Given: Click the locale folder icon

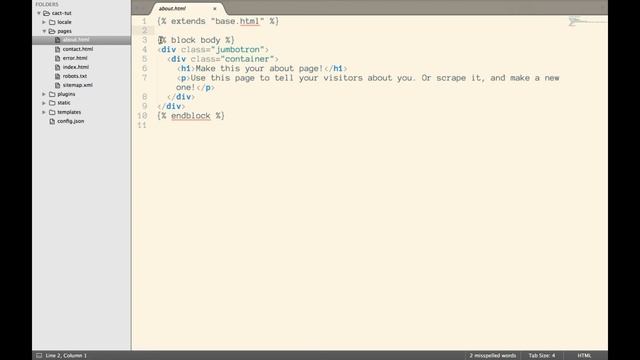Looking at the screenshot, I should pyautogui.click(x=52, y=22).
